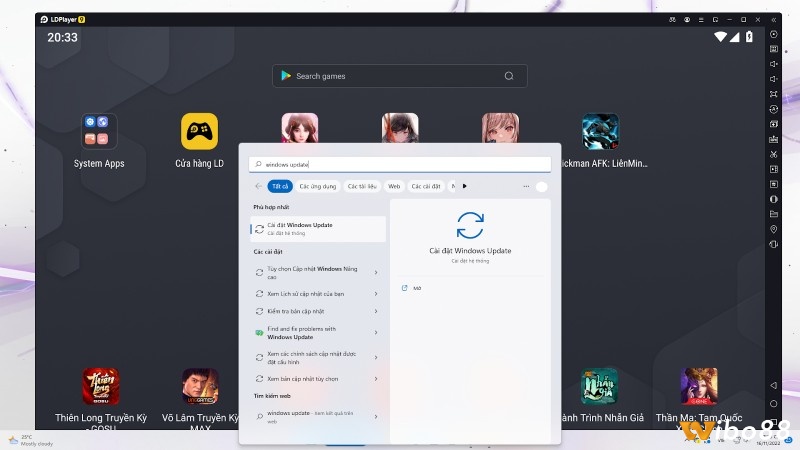This screenshot has height=450, width=800.
Task: Click the windows update search text box
Action: coord(400,164)
